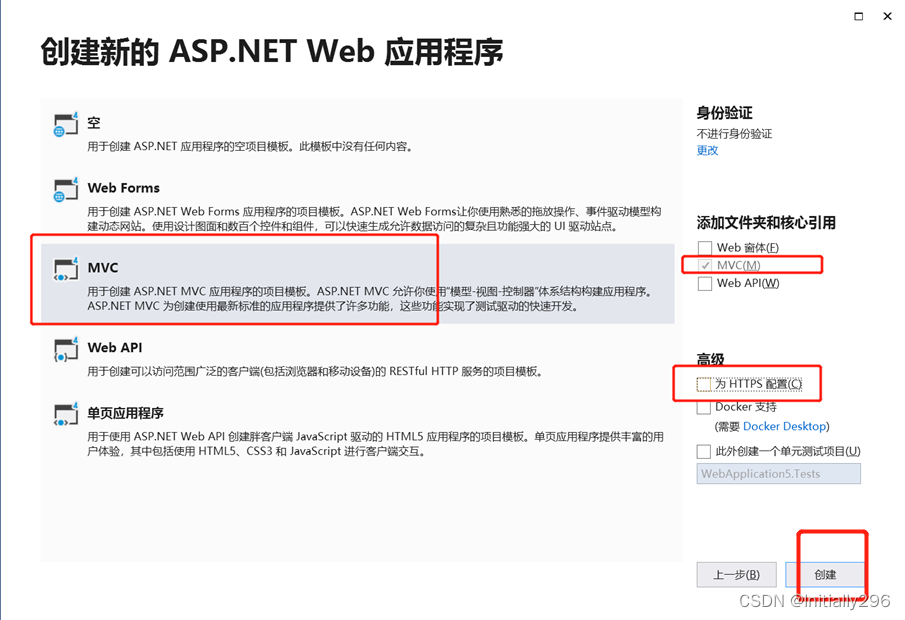Click the 不进行身份验证 status text

tap(734, 134)
